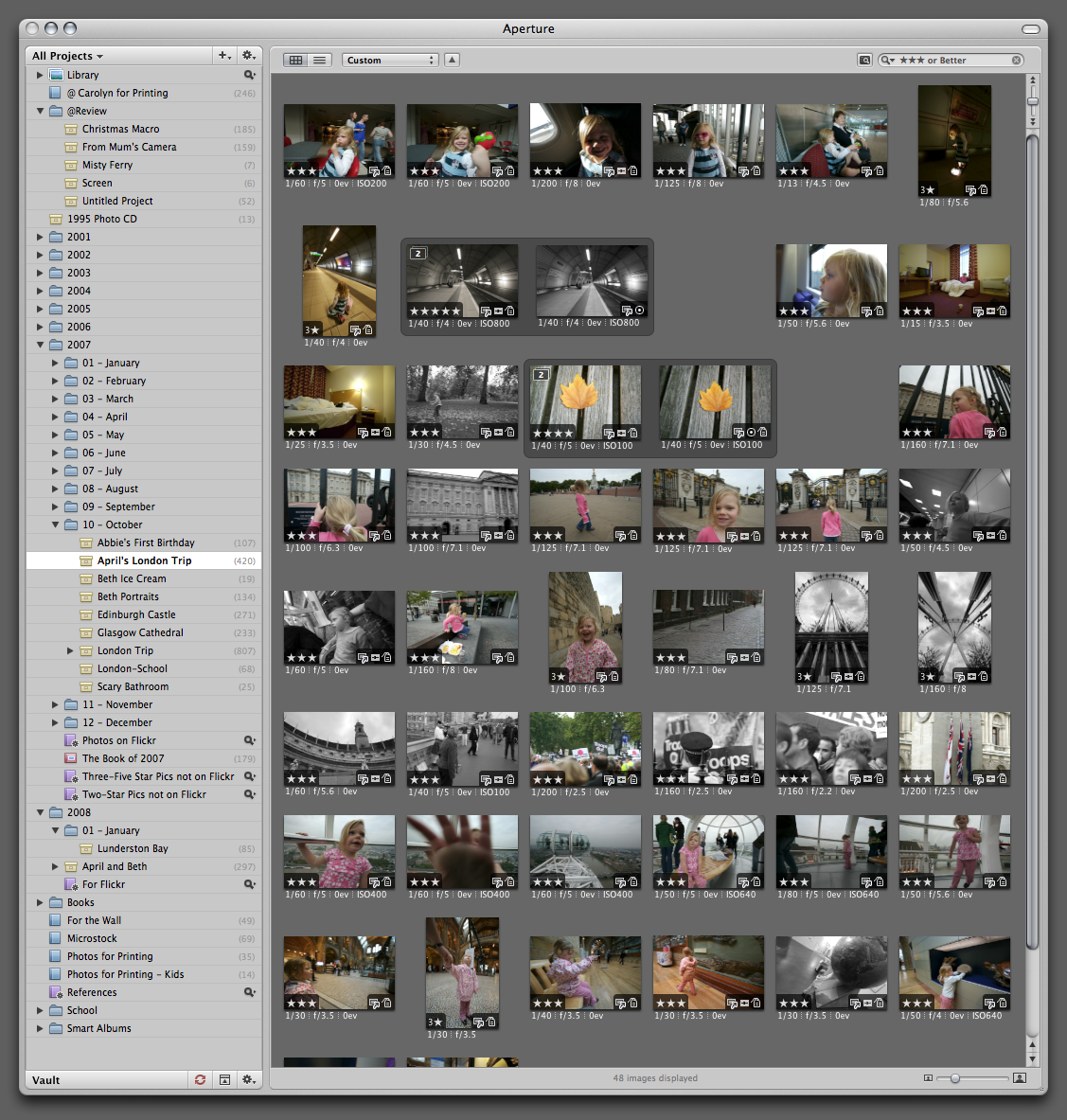Expand the Smart Albums folder
Viewport: 1067px width, 1120px height.
pos(40,1028)
